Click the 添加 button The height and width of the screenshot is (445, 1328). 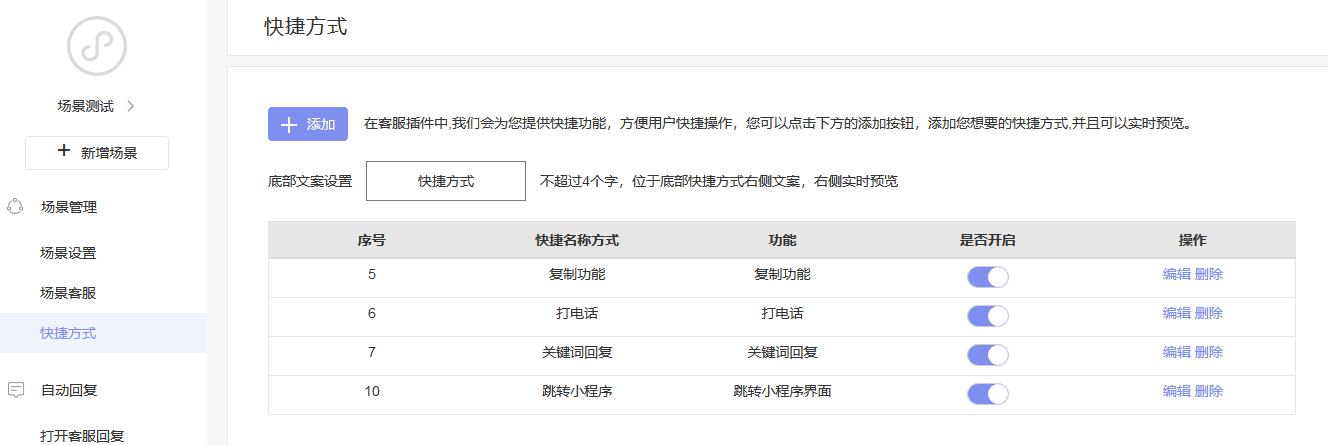click(308, 124)
